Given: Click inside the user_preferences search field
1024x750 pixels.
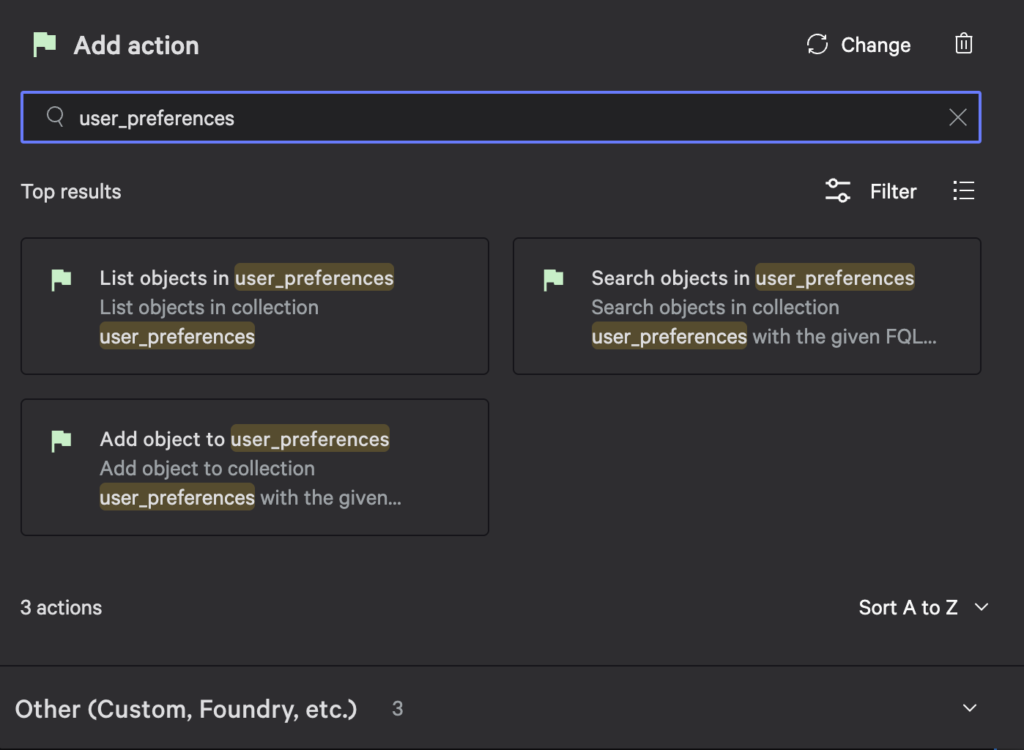Looking at the screenshot, I should pyautogui.click(x=400, y=117).
